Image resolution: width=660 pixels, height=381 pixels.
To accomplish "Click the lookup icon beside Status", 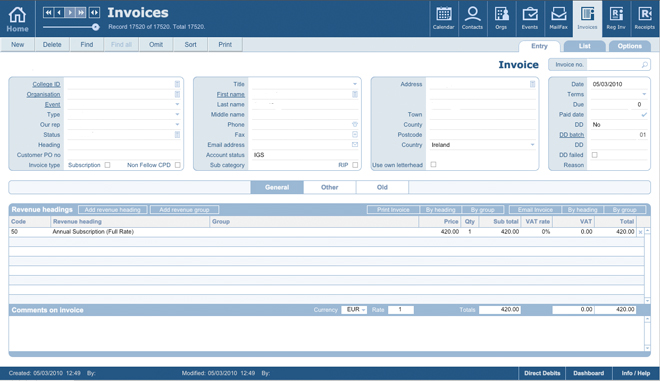I will (x=177, y=135).
